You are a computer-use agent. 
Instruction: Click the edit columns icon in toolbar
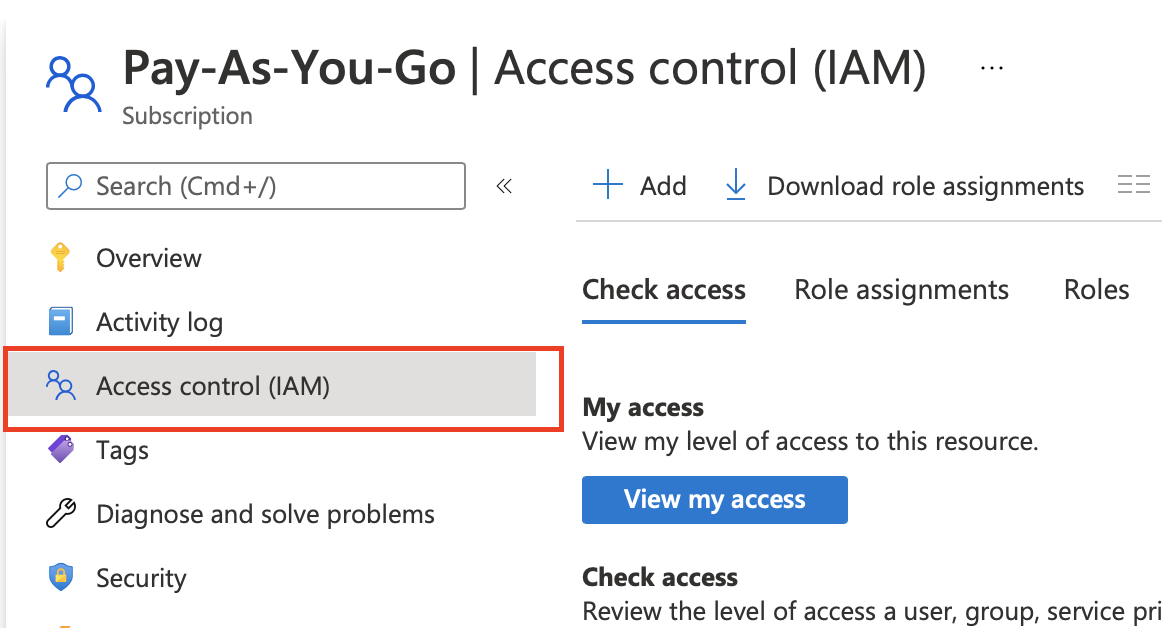tap(1133, 186)
